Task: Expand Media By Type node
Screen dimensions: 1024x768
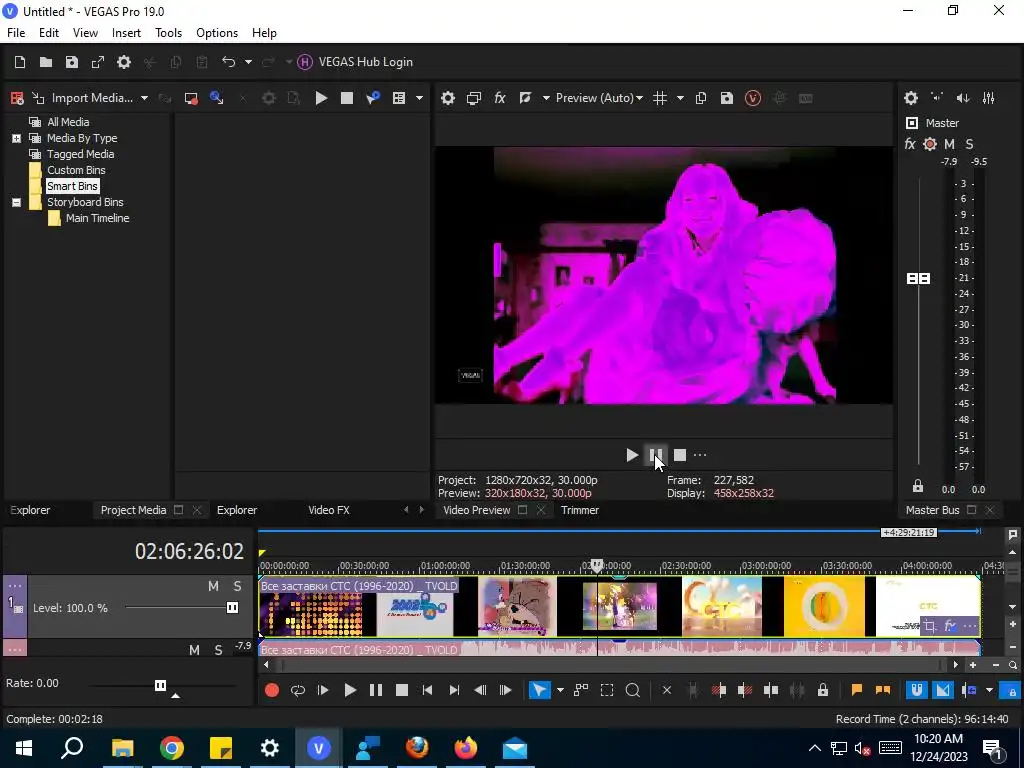Action: click(x=16, y=138)
